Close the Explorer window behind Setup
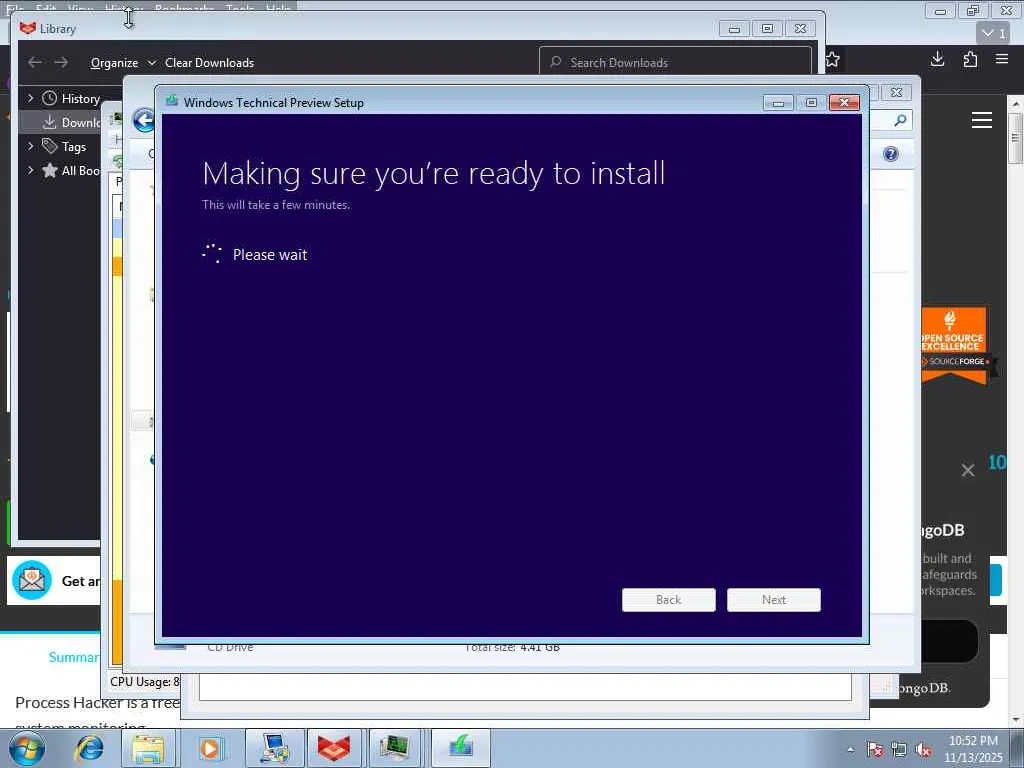The image size is (1024, 768). tap(896, 92)
